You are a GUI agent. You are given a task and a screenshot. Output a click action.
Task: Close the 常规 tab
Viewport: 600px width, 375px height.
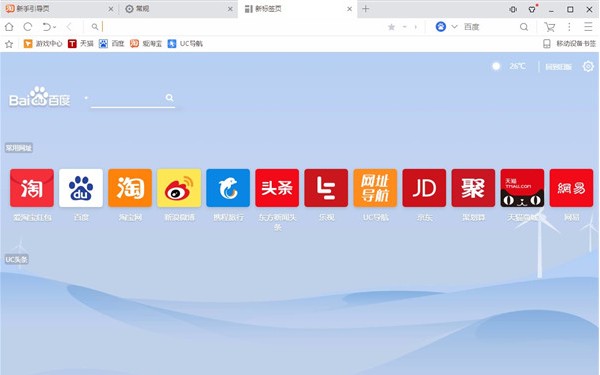point(230,9)
